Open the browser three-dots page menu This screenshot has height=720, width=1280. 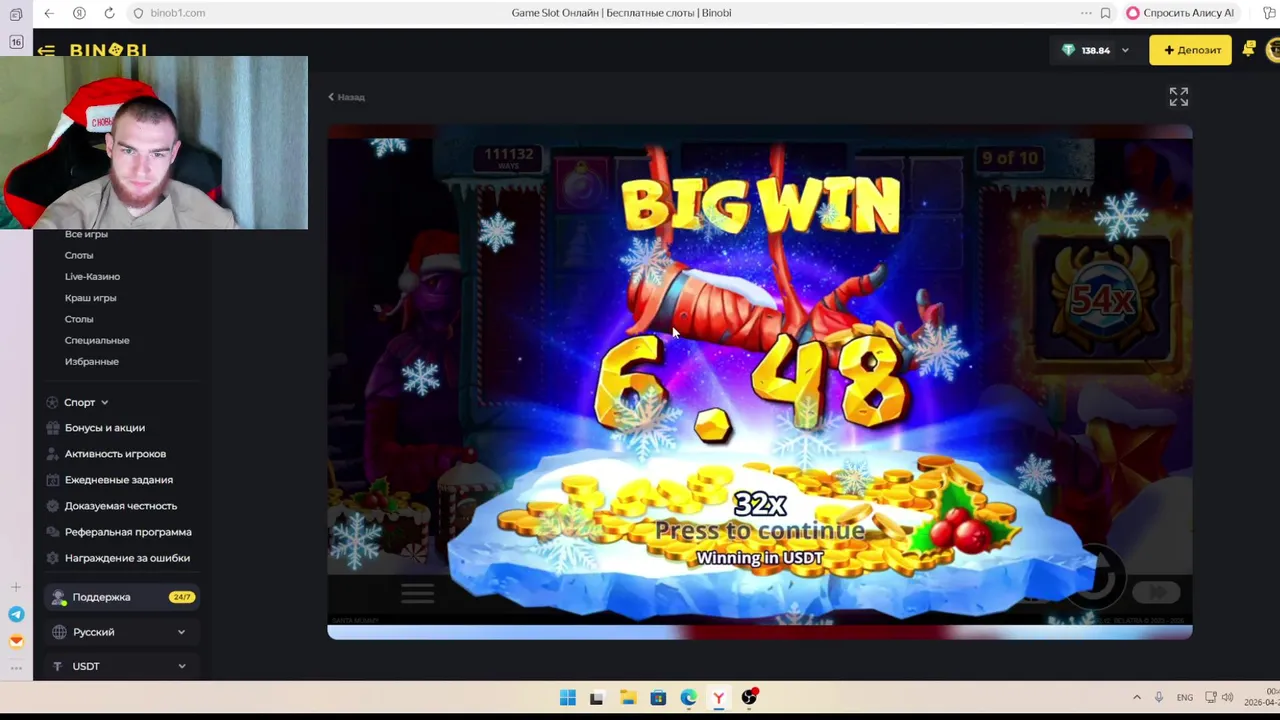(x=1086, y=13)
